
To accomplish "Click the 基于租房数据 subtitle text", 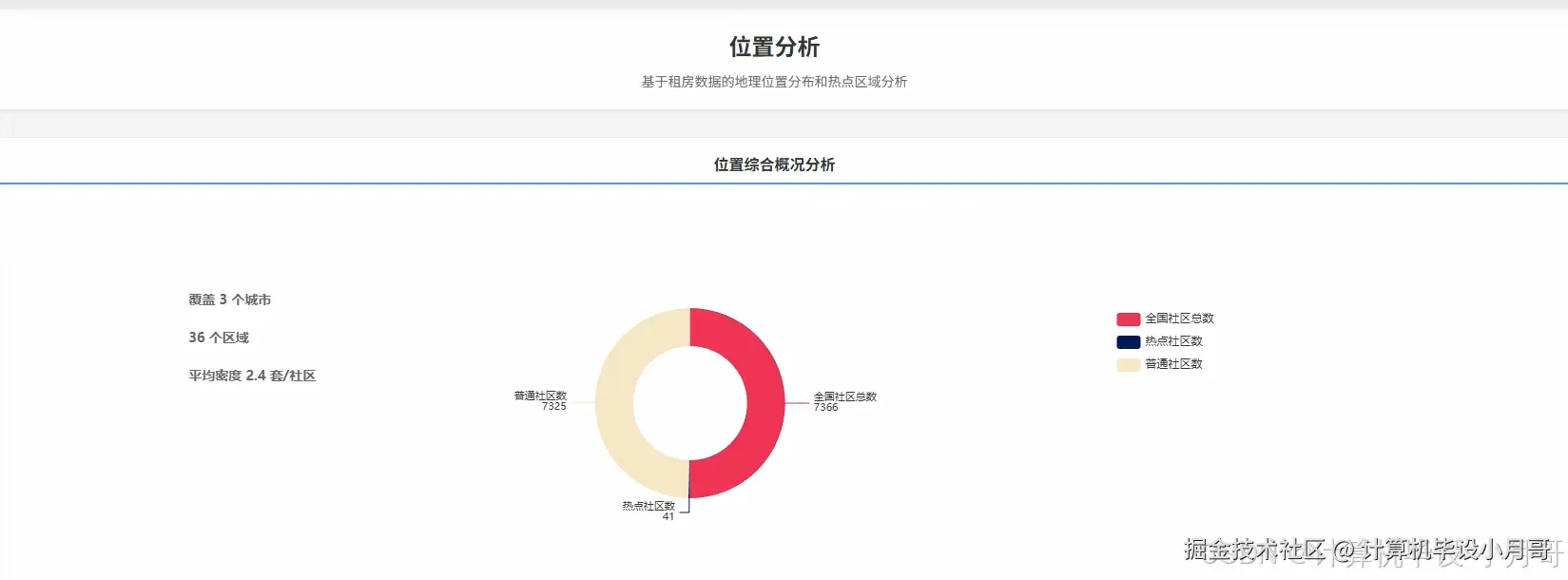I will coord(774,82).
